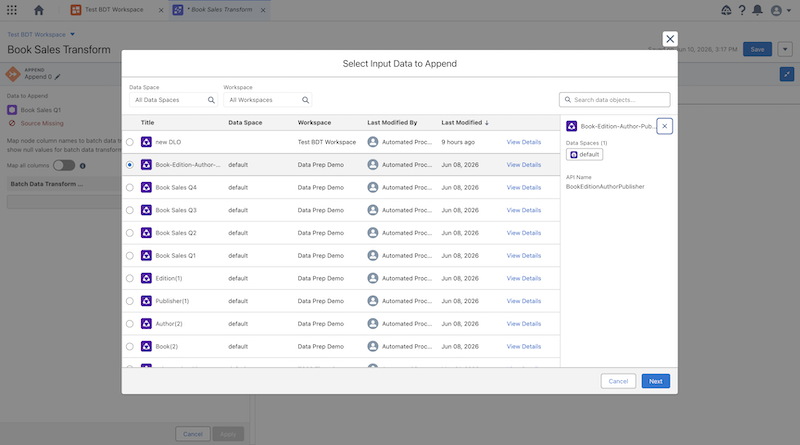Click the search icon in Data Space field
This screenshot has height=445, width=800.
click(x=211, y=100)
